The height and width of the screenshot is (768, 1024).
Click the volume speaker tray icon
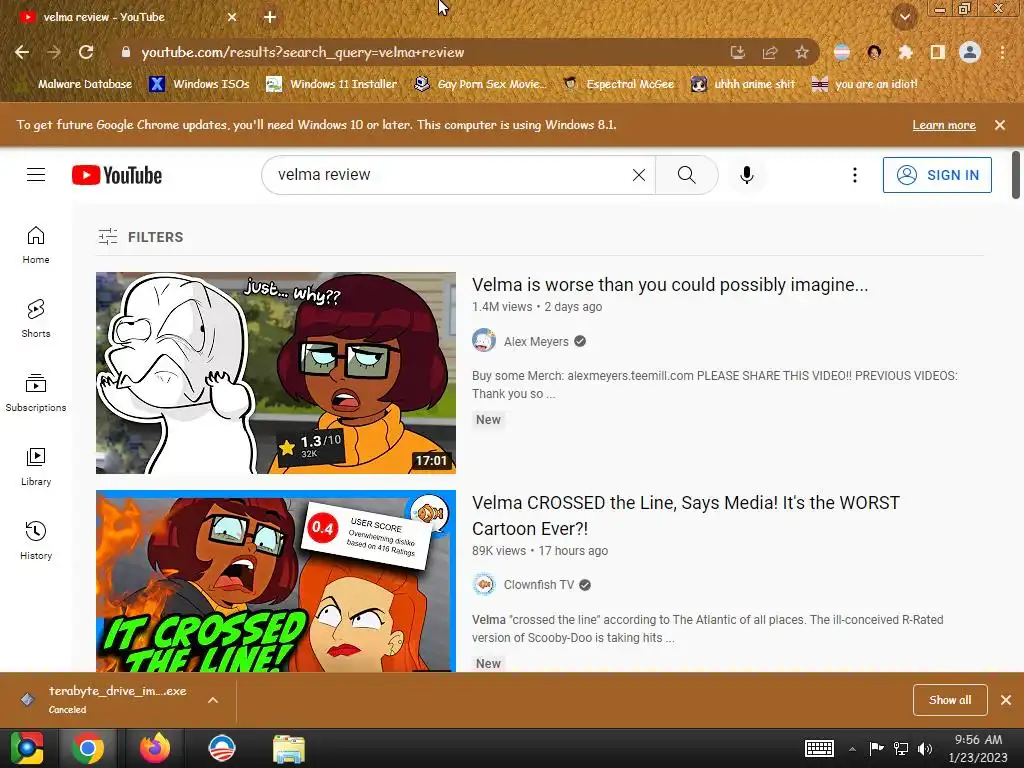click(x=925, y=748)
